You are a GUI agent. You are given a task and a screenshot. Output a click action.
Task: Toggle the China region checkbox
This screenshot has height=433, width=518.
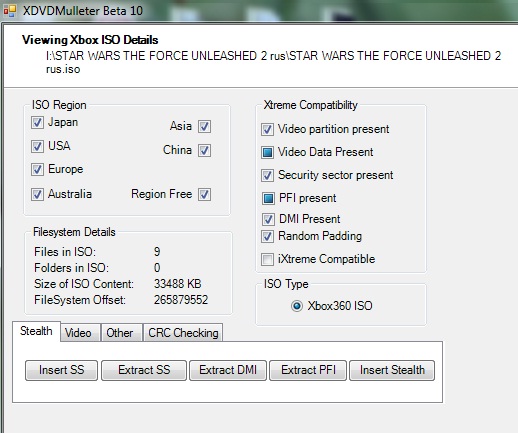(x=204, y=150)
